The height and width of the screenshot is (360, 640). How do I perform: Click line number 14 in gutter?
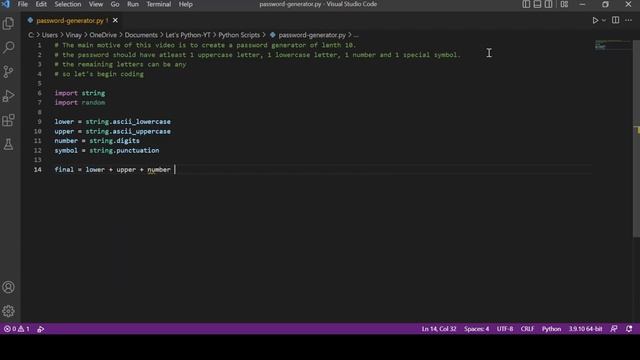38,169
